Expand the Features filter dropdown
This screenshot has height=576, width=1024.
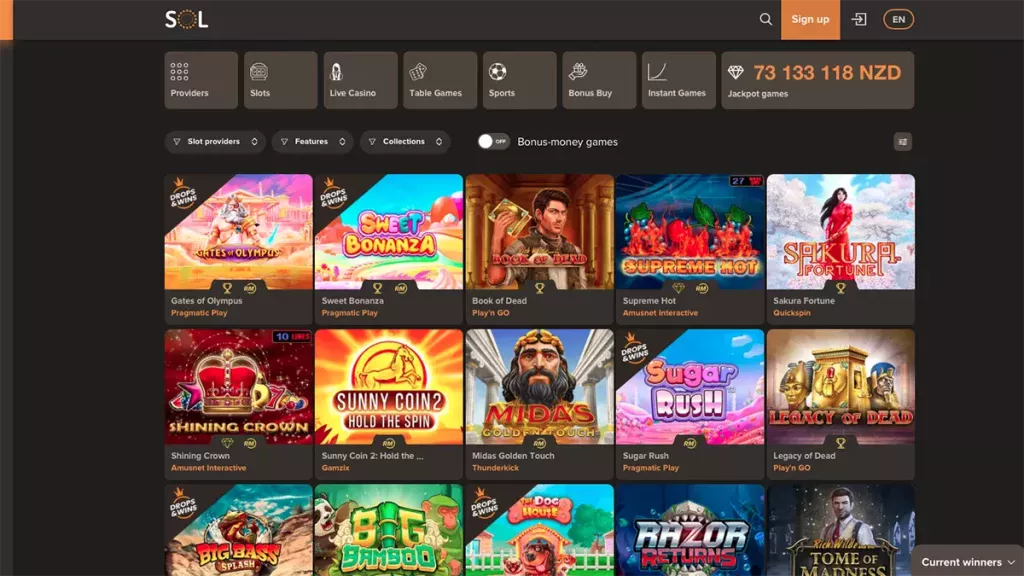312,142
